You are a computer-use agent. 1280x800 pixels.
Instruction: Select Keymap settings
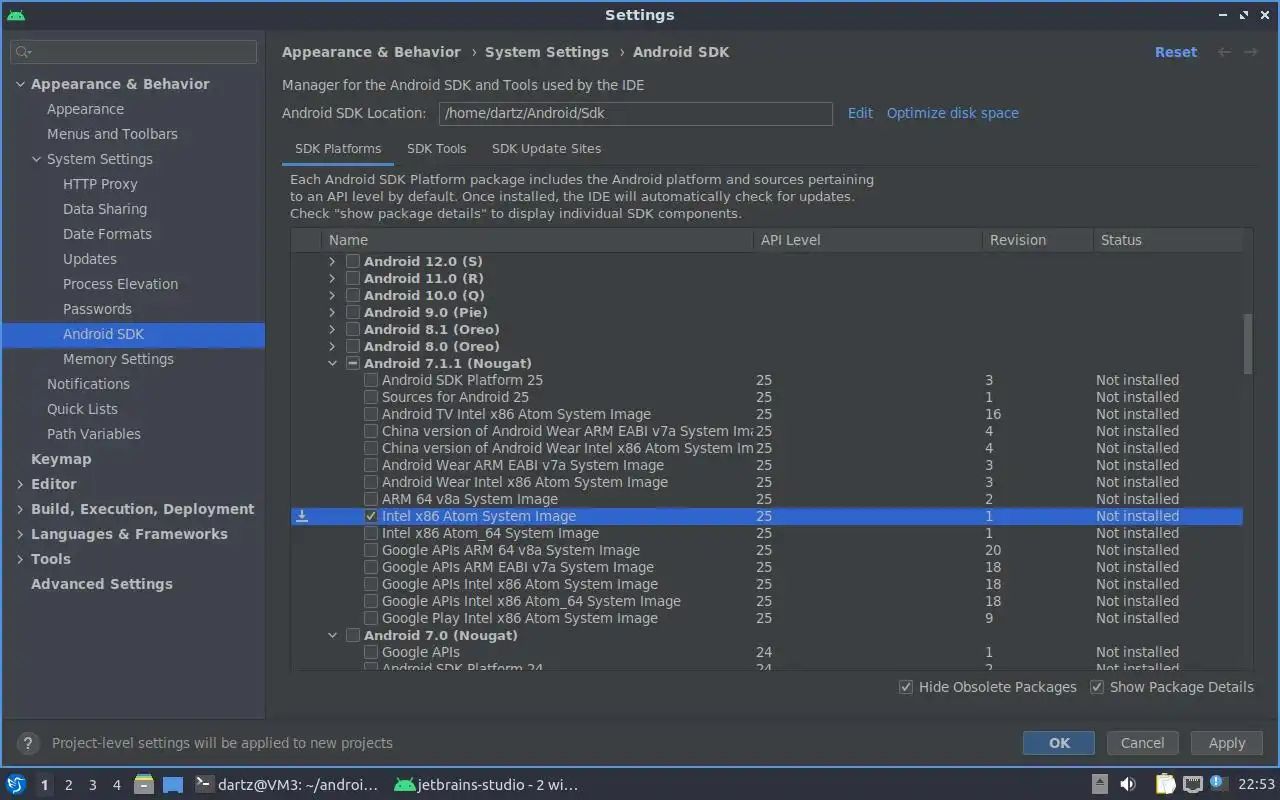pyautogui.click(x=61, y=459)
